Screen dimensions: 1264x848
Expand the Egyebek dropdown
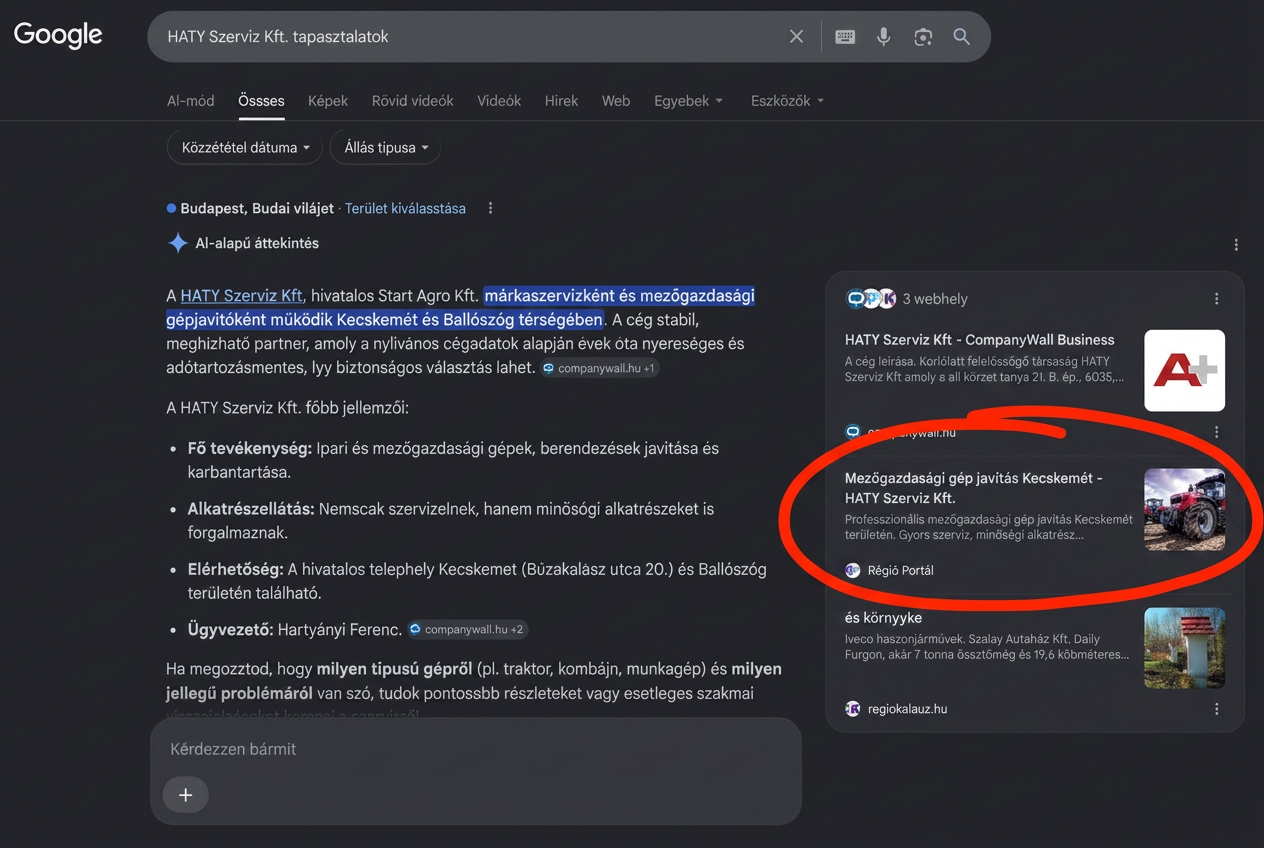pos(688,101)
